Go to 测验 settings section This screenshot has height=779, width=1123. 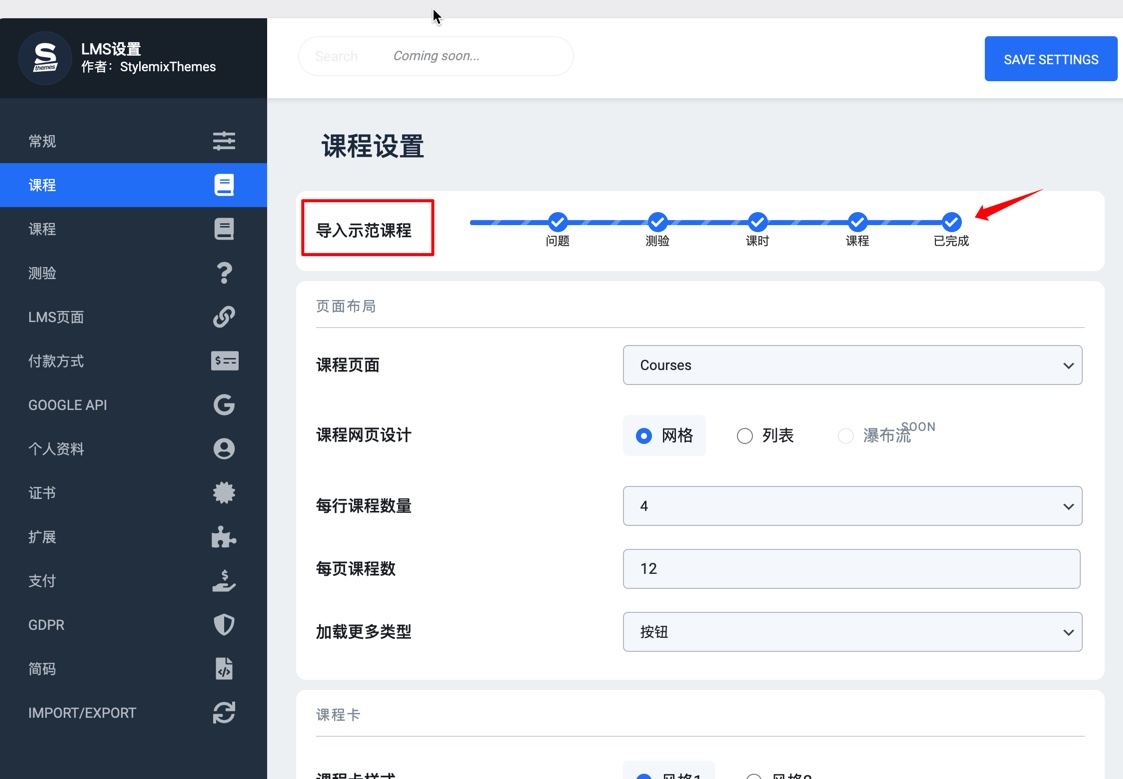(133, 273)
